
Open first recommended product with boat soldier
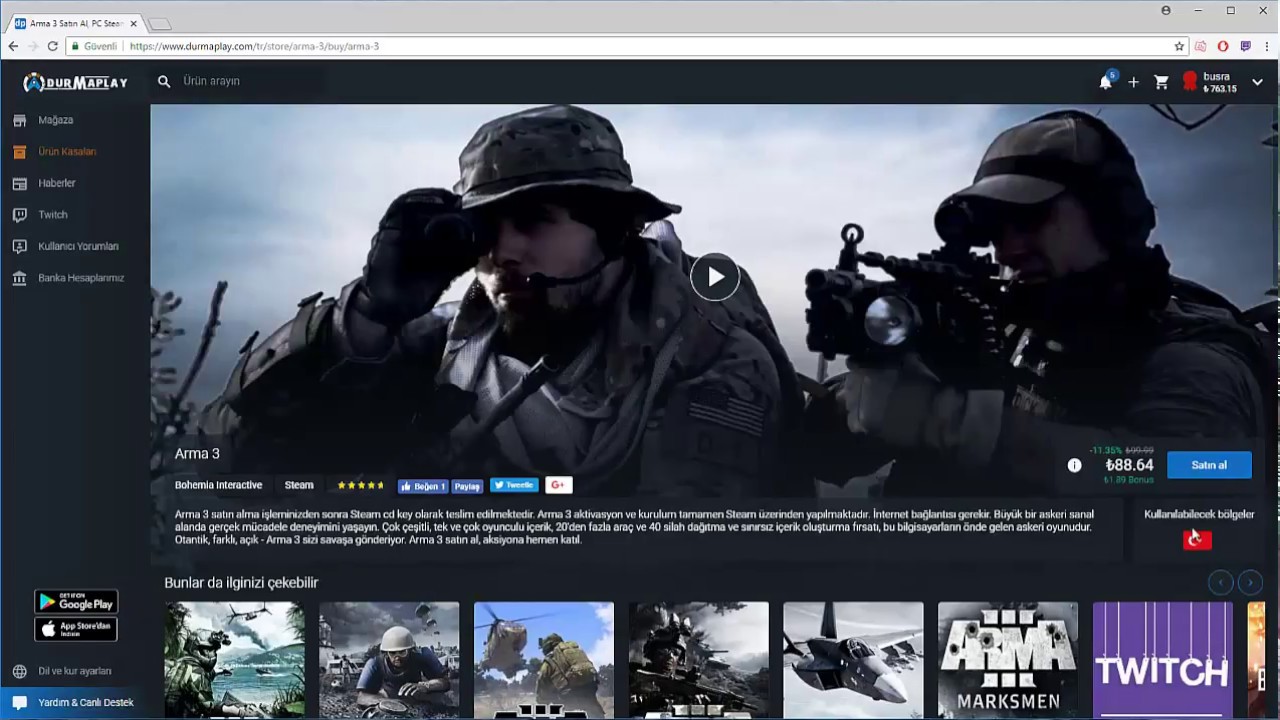point(234,660)
